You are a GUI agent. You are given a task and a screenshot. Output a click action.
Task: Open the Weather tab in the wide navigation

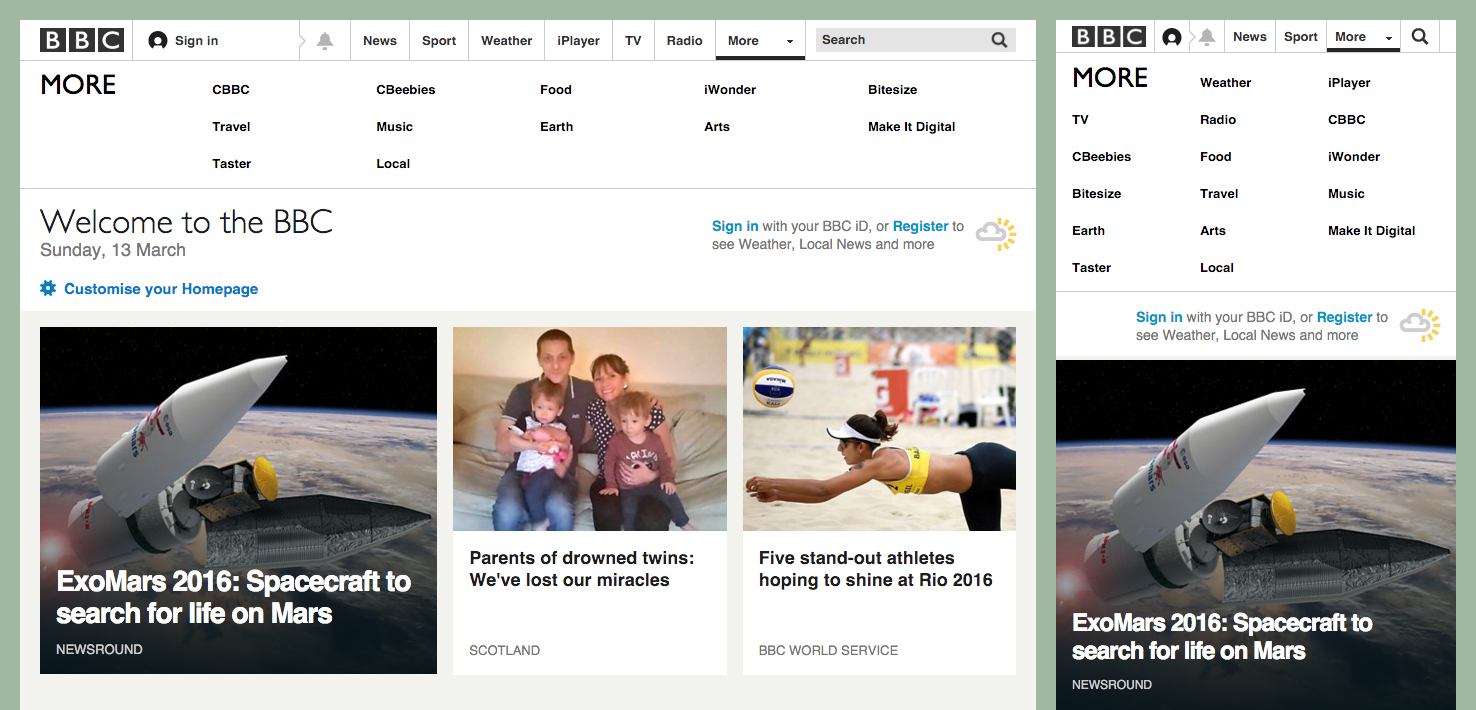pyautogui.click(x=507, y=41)
